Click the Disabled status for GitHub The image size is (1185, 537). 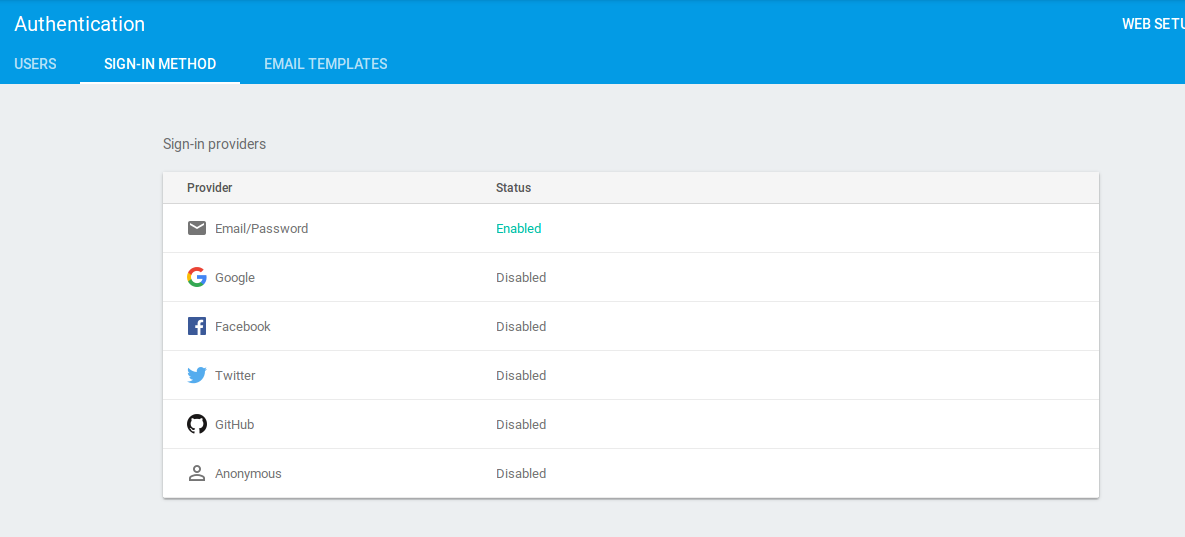[x=521, y=424]
